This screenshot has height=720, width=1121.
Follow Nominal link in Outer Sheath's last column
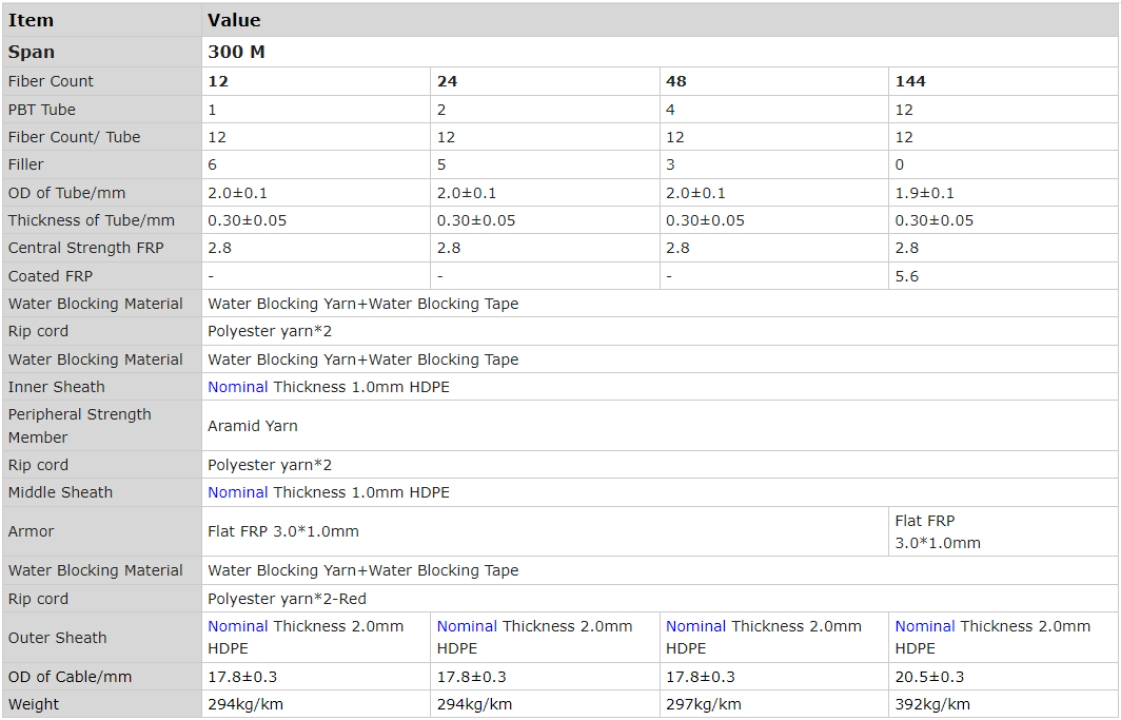pyautogui.click(x=924, y=626)
